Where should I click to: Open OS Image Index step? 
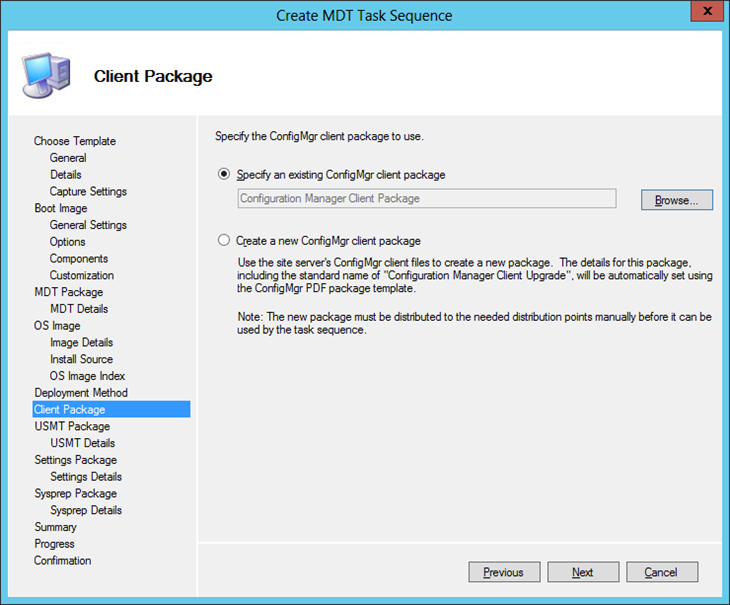88,376
